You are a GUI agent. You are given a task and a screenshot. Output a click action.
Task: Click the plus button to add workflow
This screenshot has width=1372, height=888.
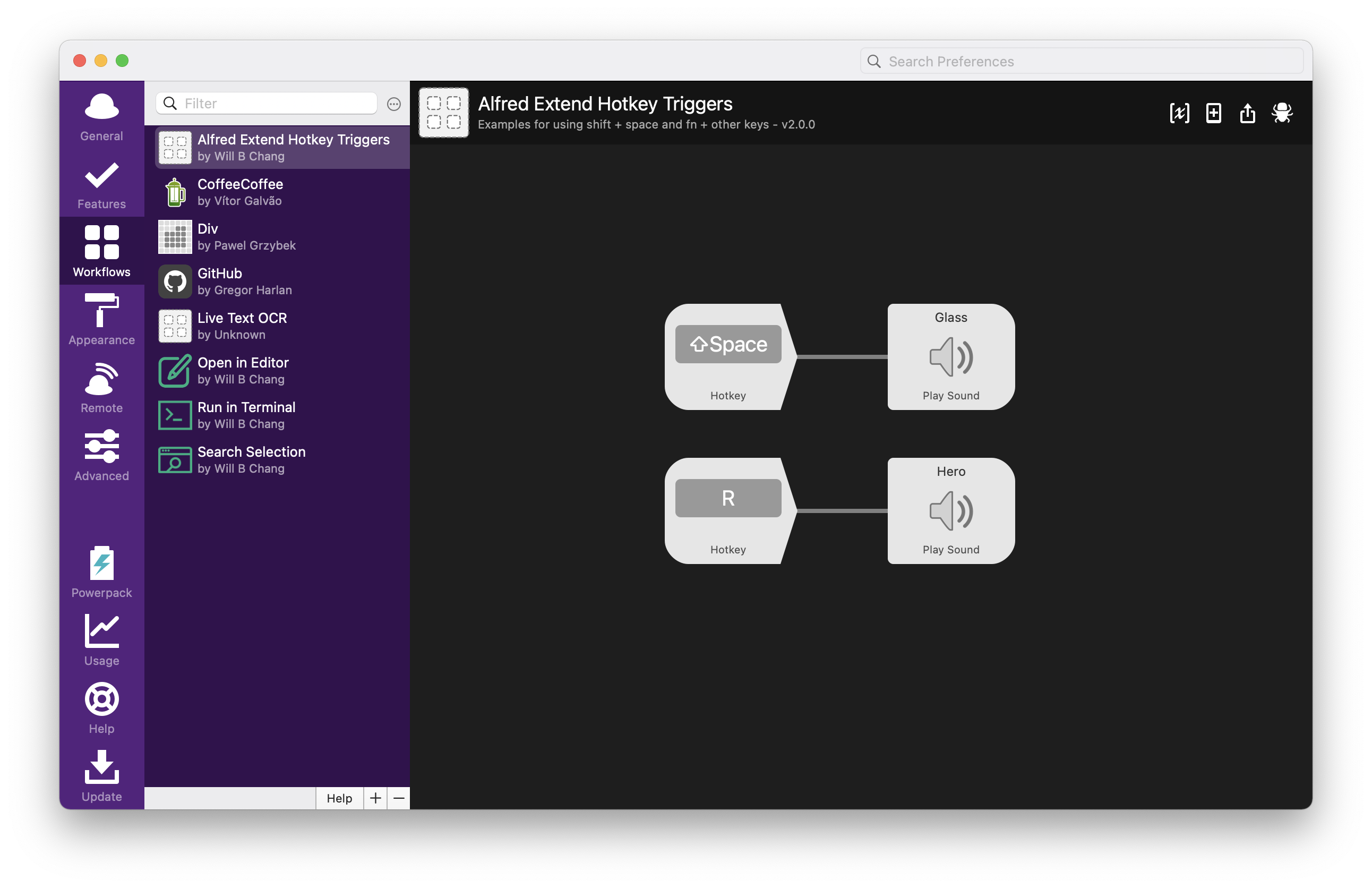pyautogui.click(x=375, y=798)
